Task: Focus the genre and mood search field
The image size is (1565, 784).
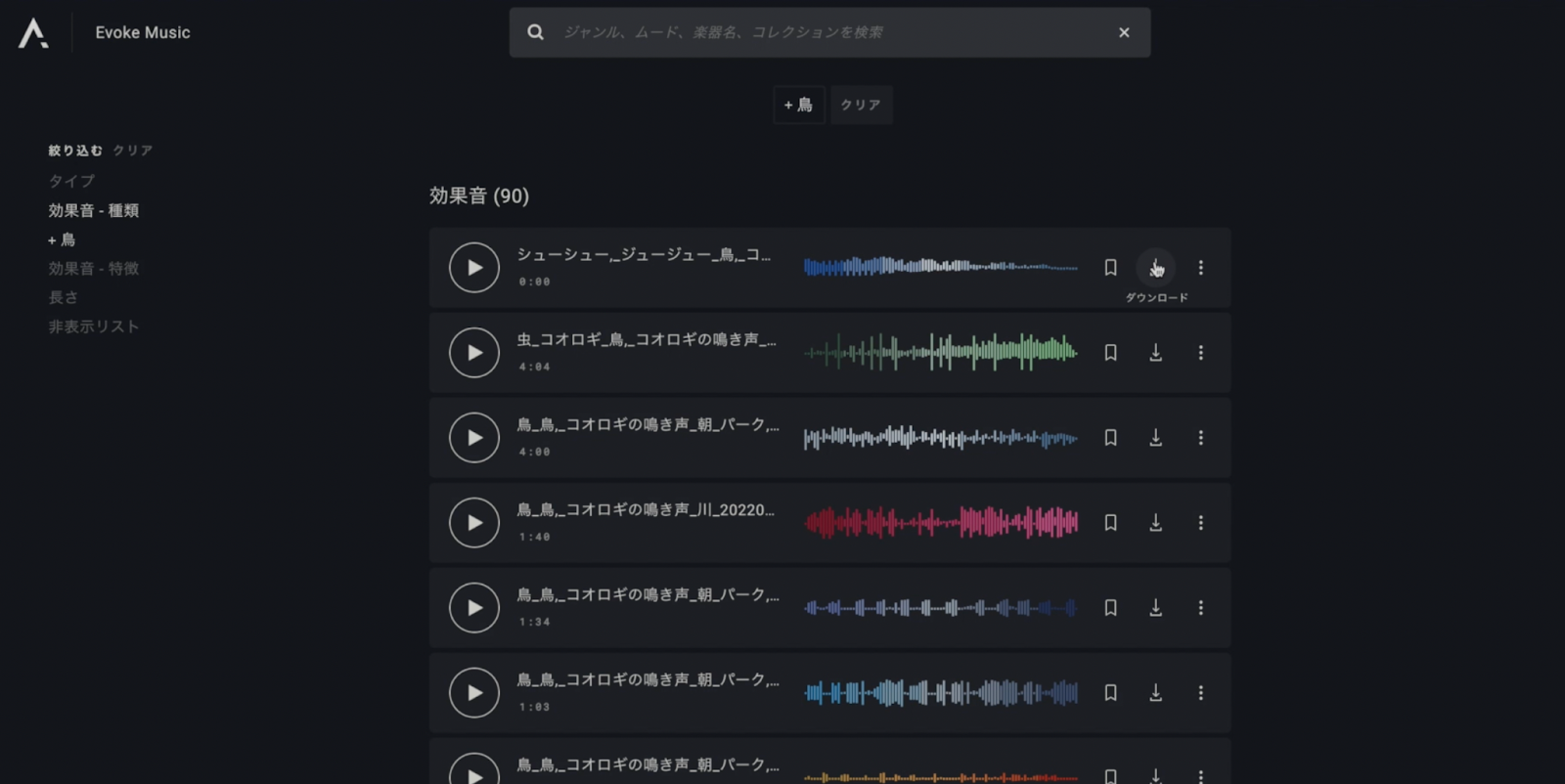Action: click(829, 32)
